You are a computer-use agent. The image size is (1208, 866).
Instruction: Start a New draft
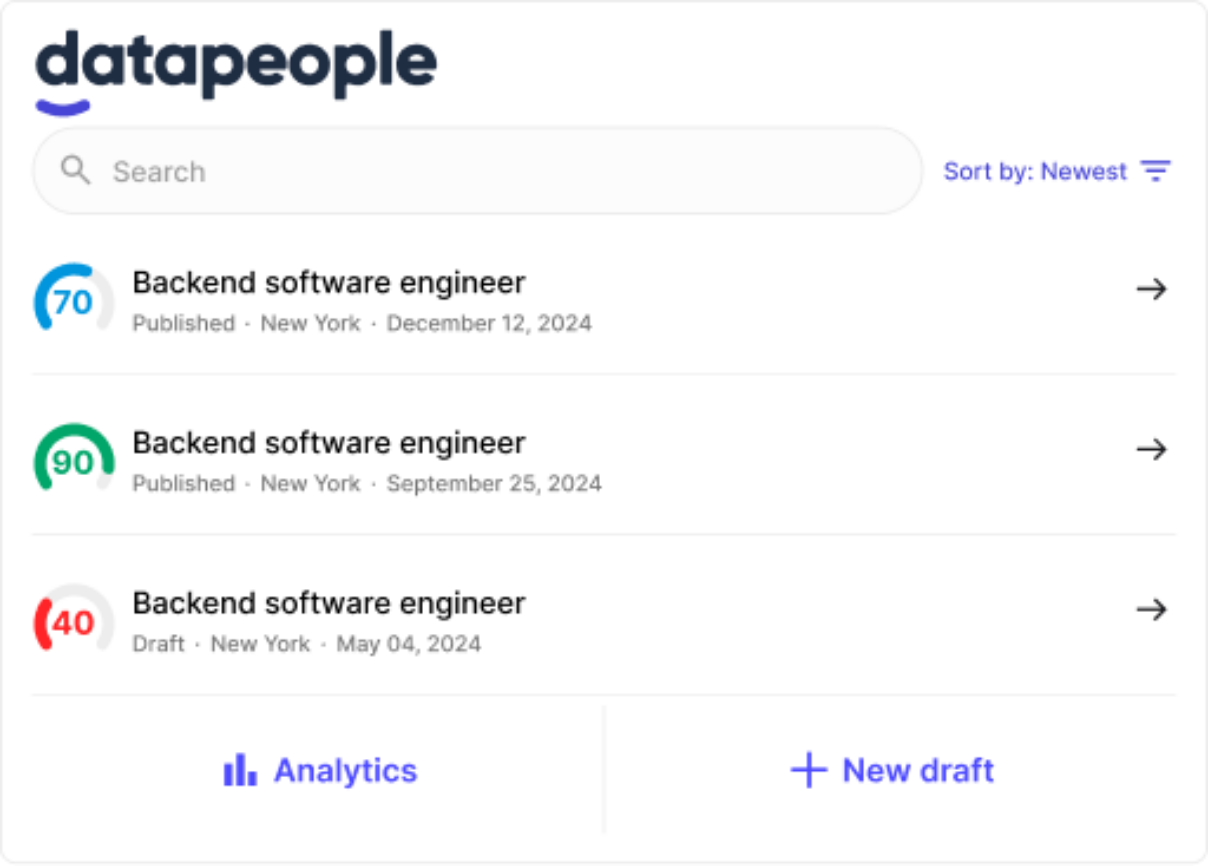(x=918, y=770)
